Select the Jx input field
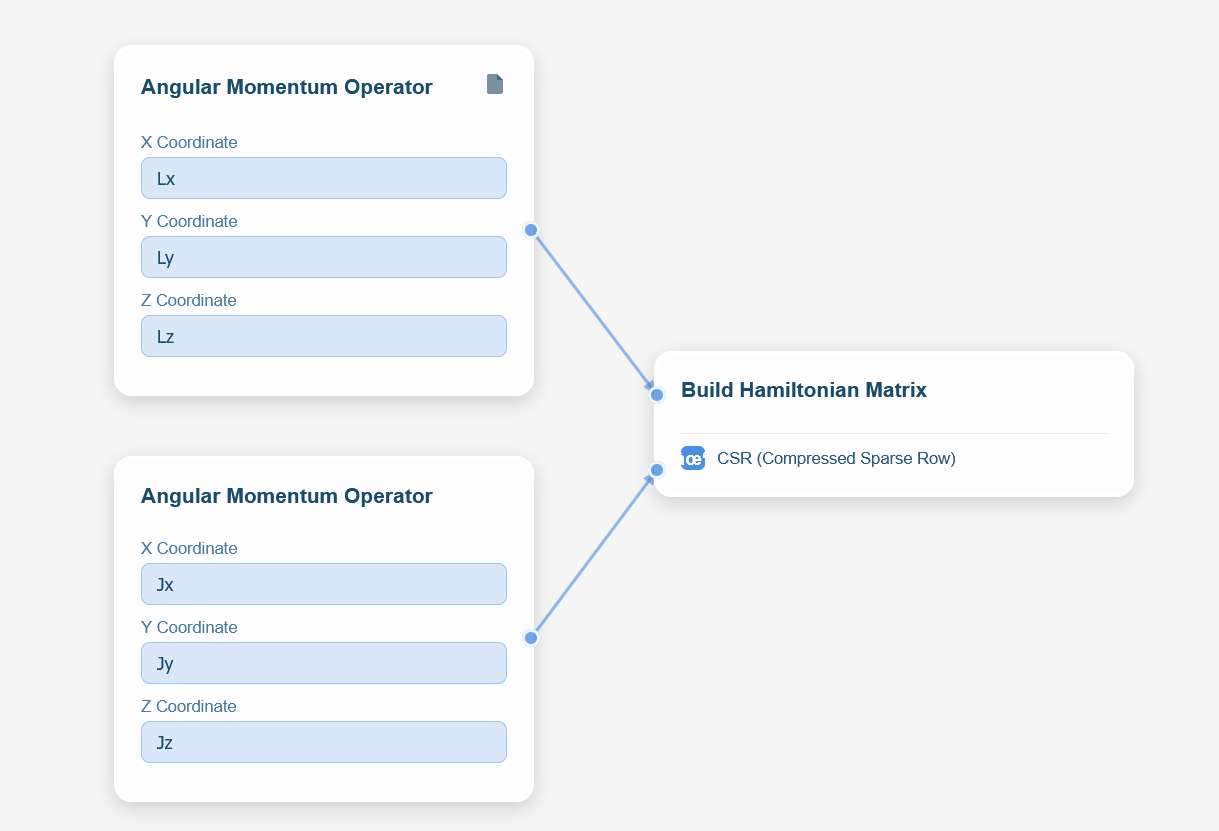This screenshot has height=831, width=1219. (323, 584)
